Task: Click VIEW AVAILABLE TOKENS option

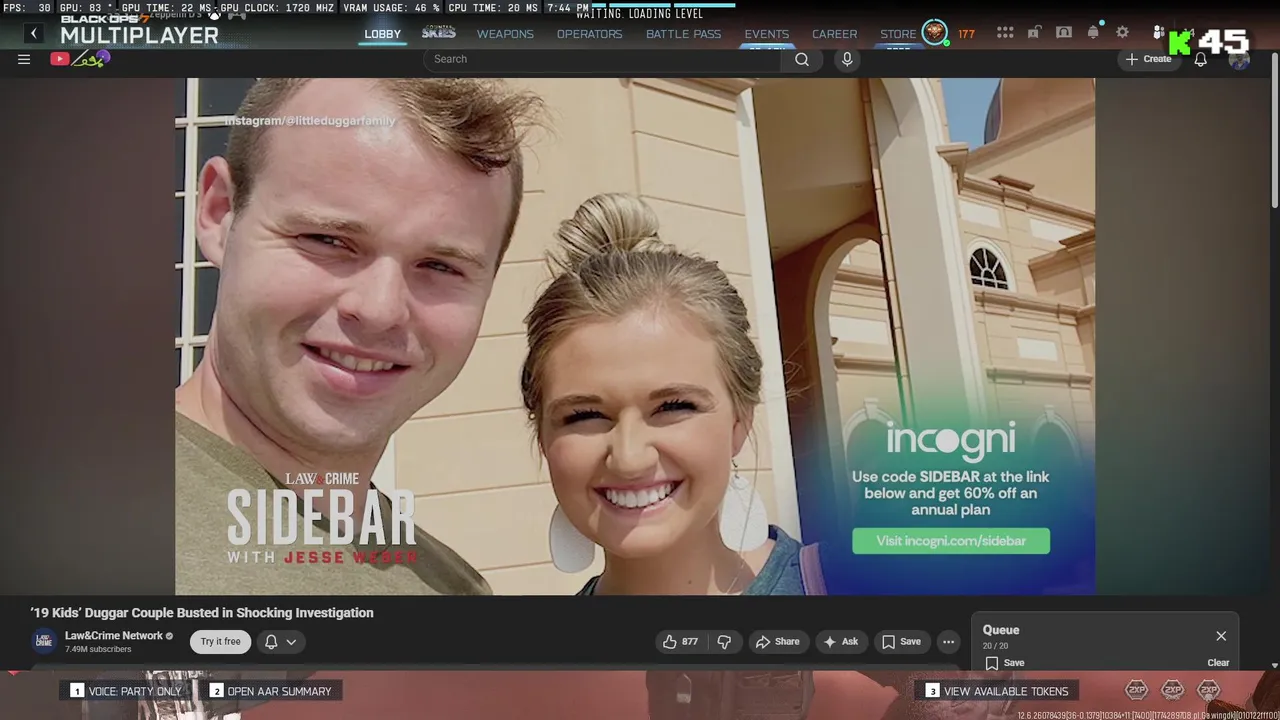Action: [996, 691]
